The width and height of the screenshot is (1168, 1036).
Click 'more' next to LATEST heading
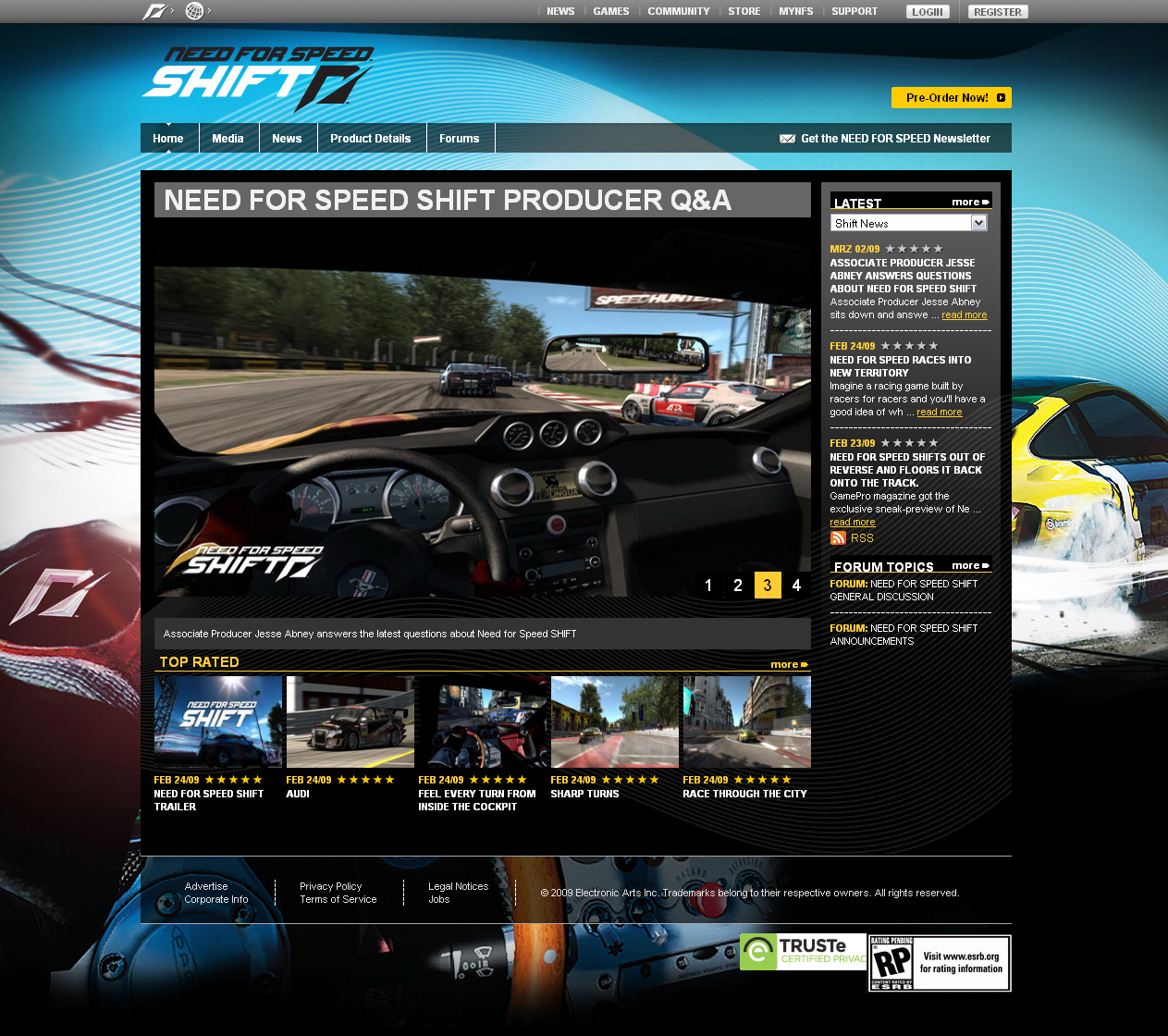coord(970,202)
